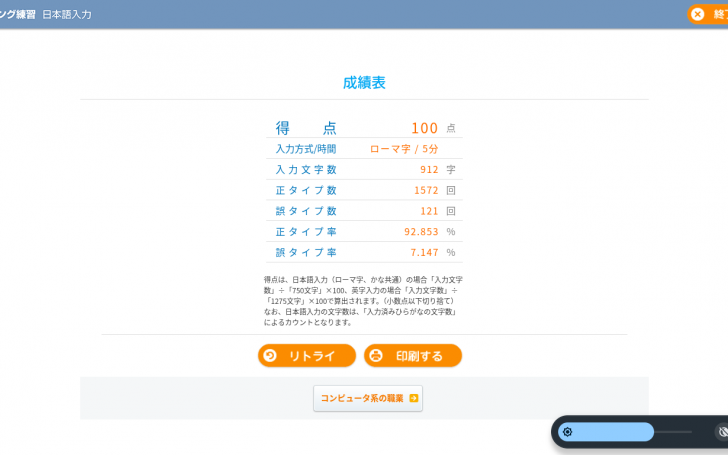The height and width of the screenshot is (455, 728).
Task: Click the 誤タイプ数 value 121
Action: click(x=429, y=211)
